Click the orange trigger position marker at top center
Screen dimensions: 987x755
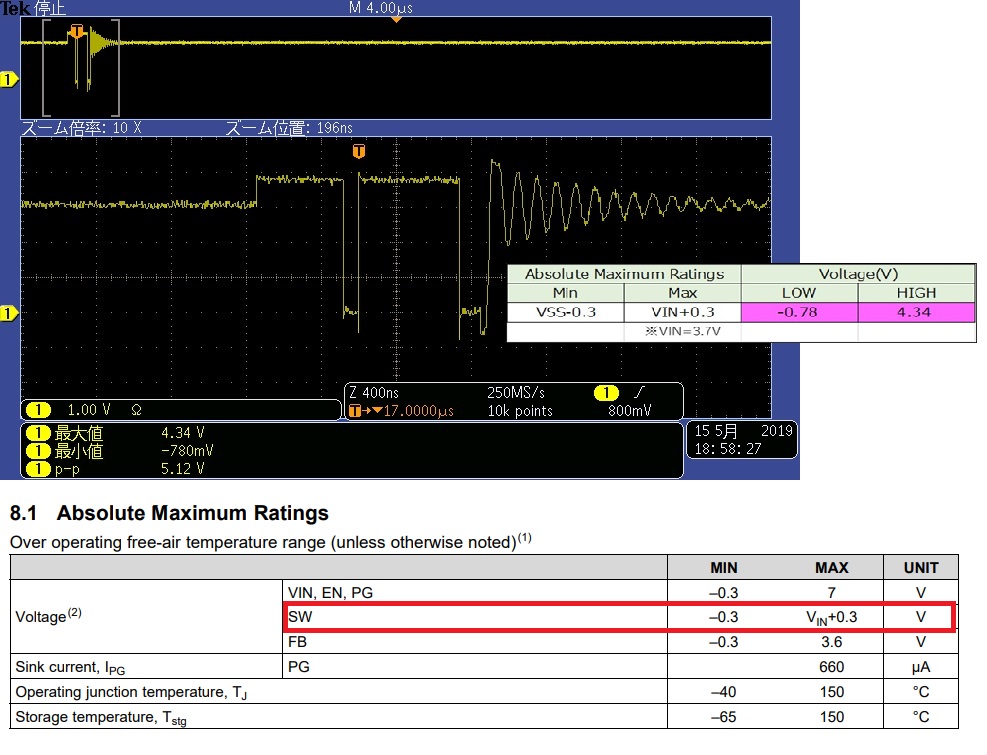tap(397, 20)
